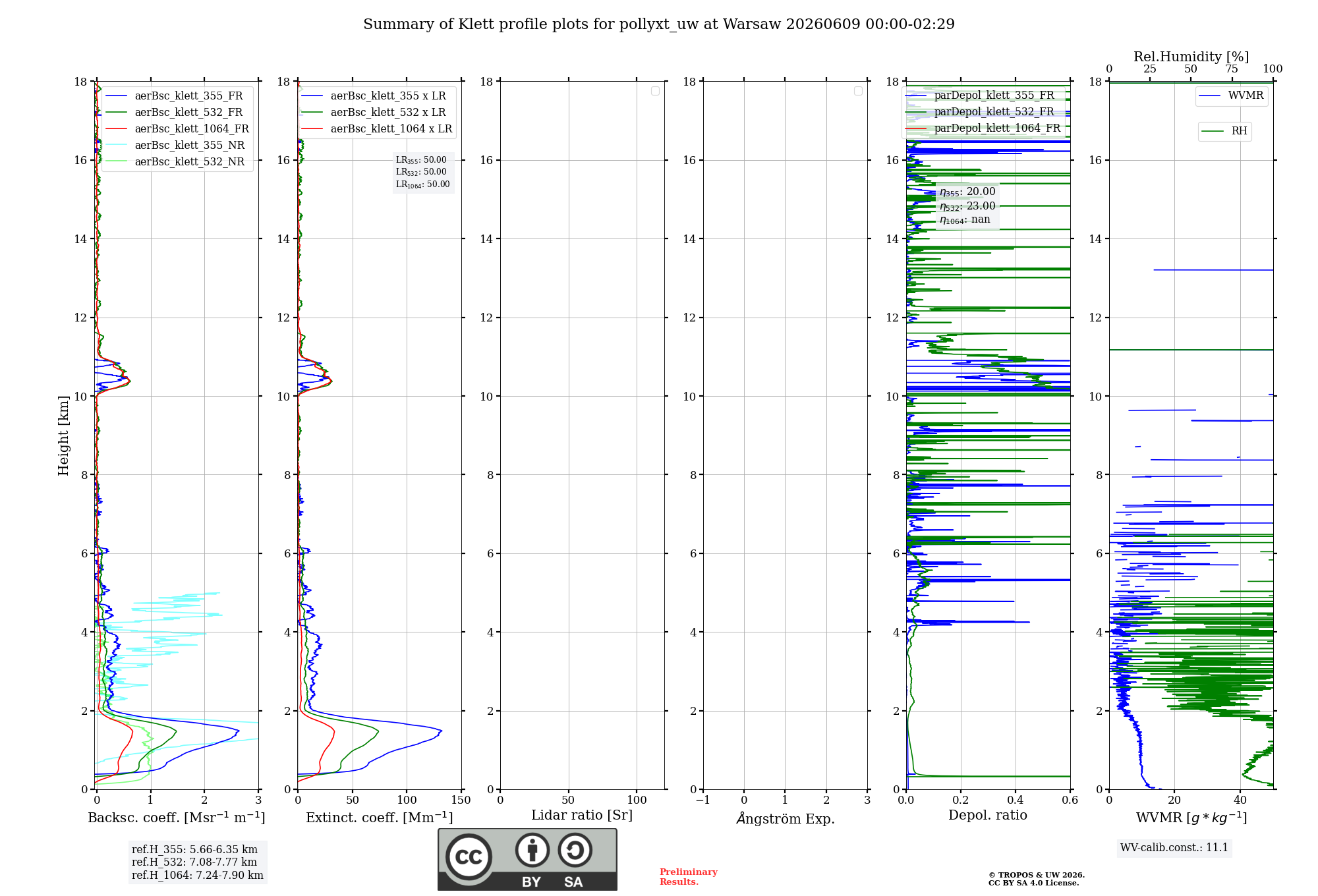Click the red 'Preliminary Results.' notice

click(689, 877)
